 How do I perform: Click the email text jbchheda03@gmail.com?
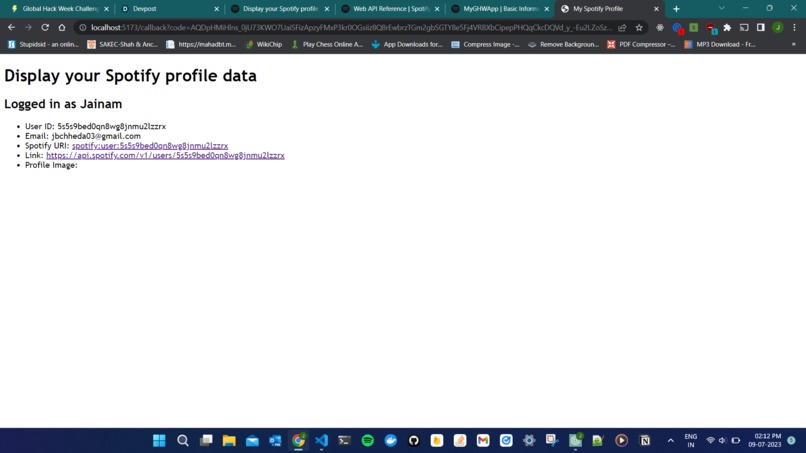pos(96,136)
